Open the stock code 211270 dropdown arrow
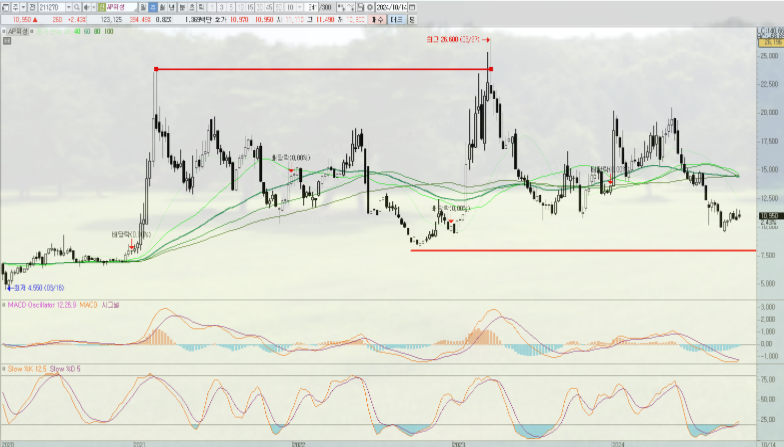This screenshot has width=784, height=447. click(69, 8)
